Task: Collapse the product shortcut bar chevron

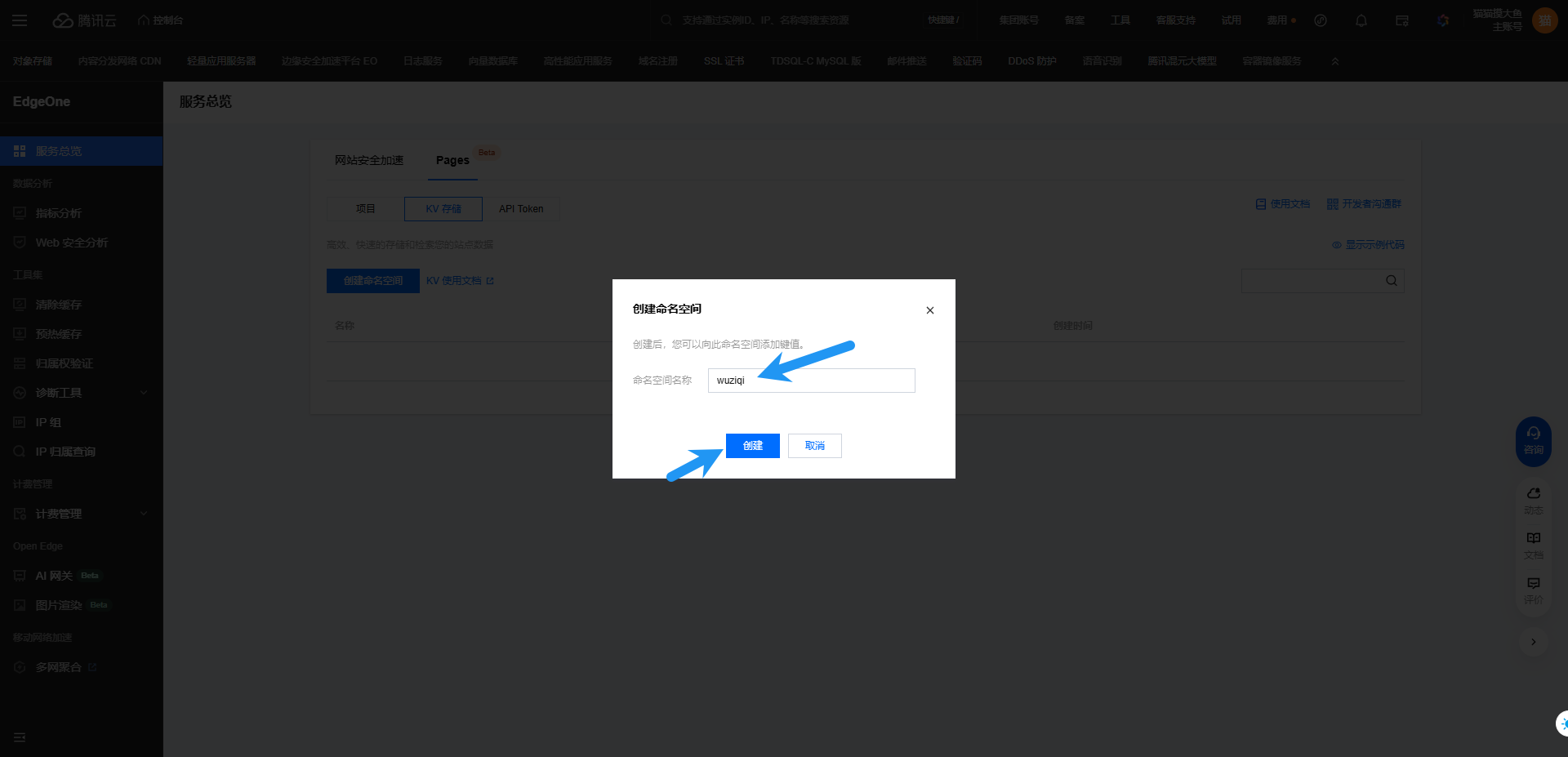Action: coord(1334,61)
